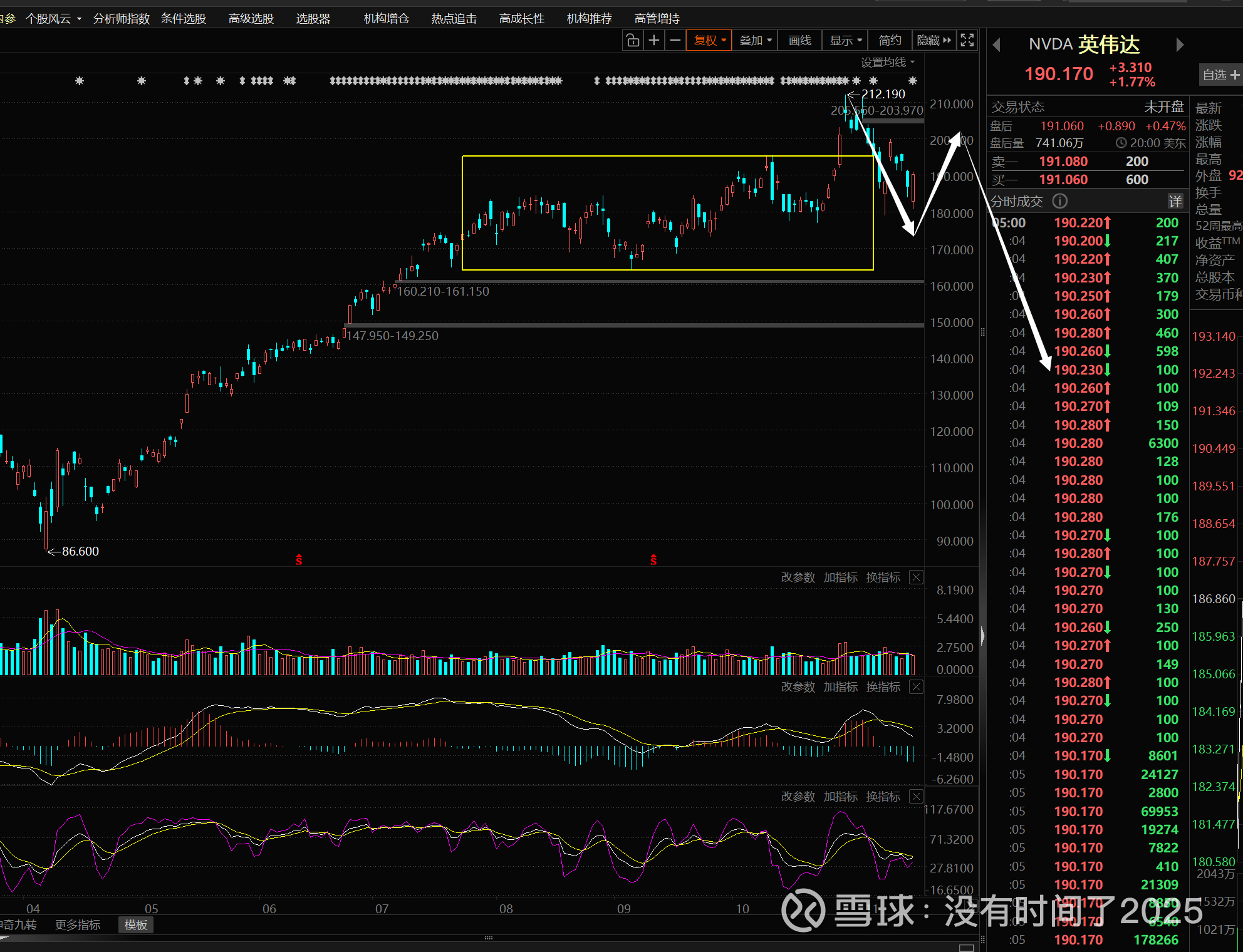Close the volume indicator panel

tap(916, 577)
